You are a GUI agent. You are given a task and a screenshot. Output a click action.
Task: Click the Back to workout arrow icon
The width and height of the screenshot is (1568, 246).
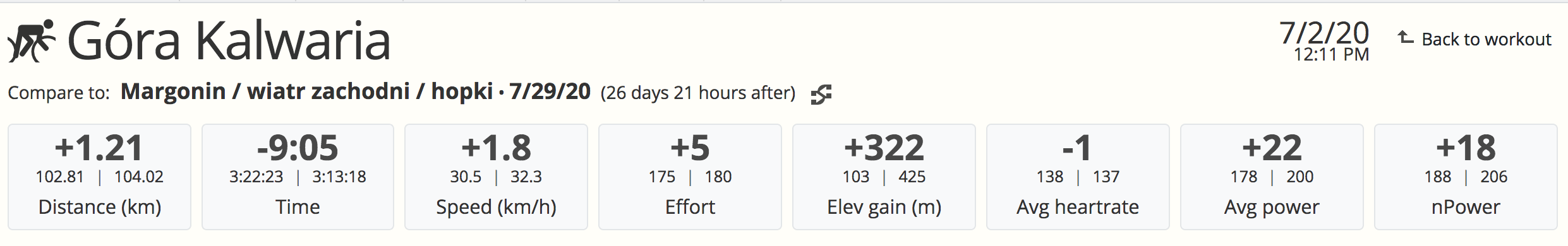(1405, 38)
